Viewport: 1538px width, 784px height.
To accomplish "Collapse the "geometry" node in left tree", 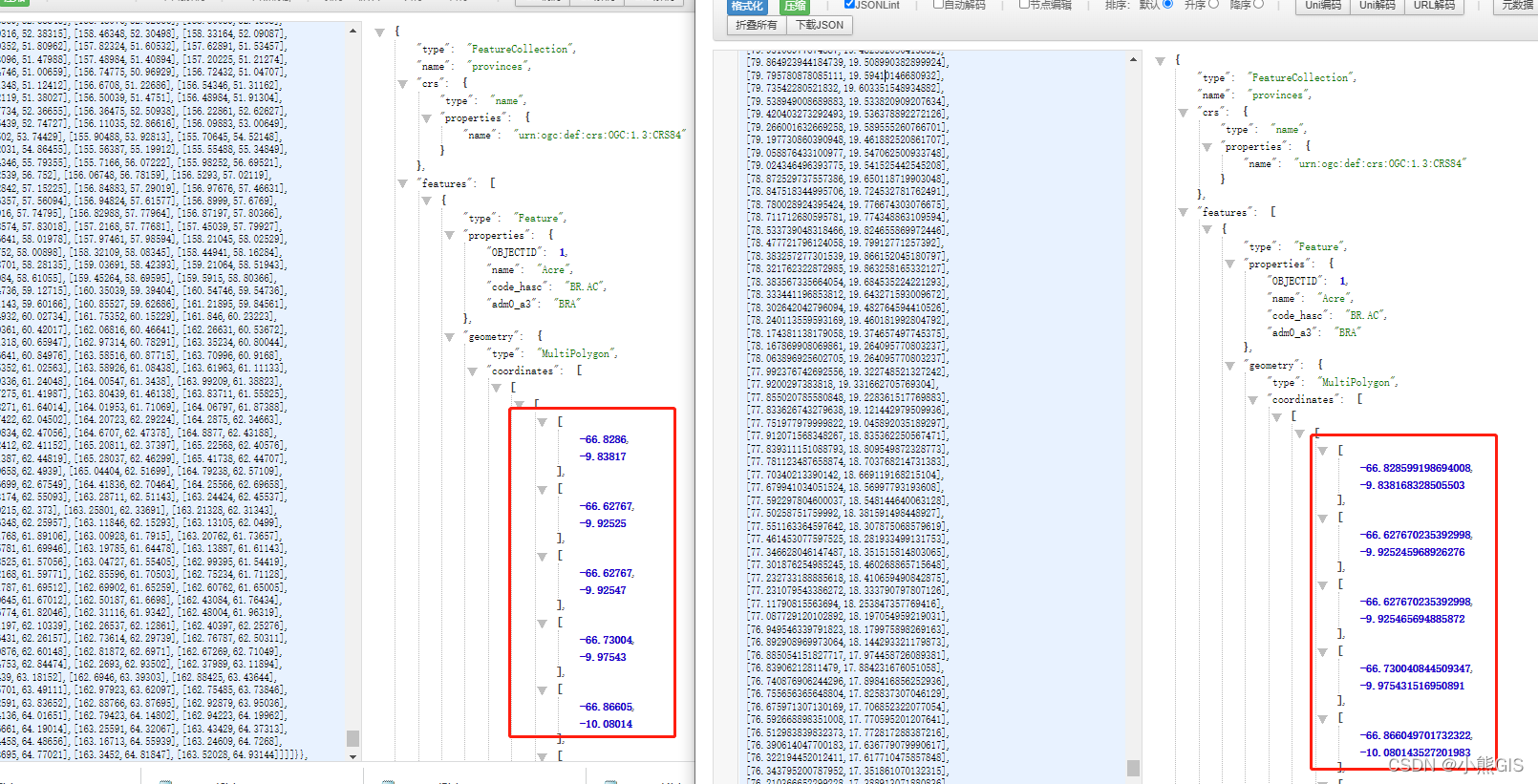I will coord(449,337).
